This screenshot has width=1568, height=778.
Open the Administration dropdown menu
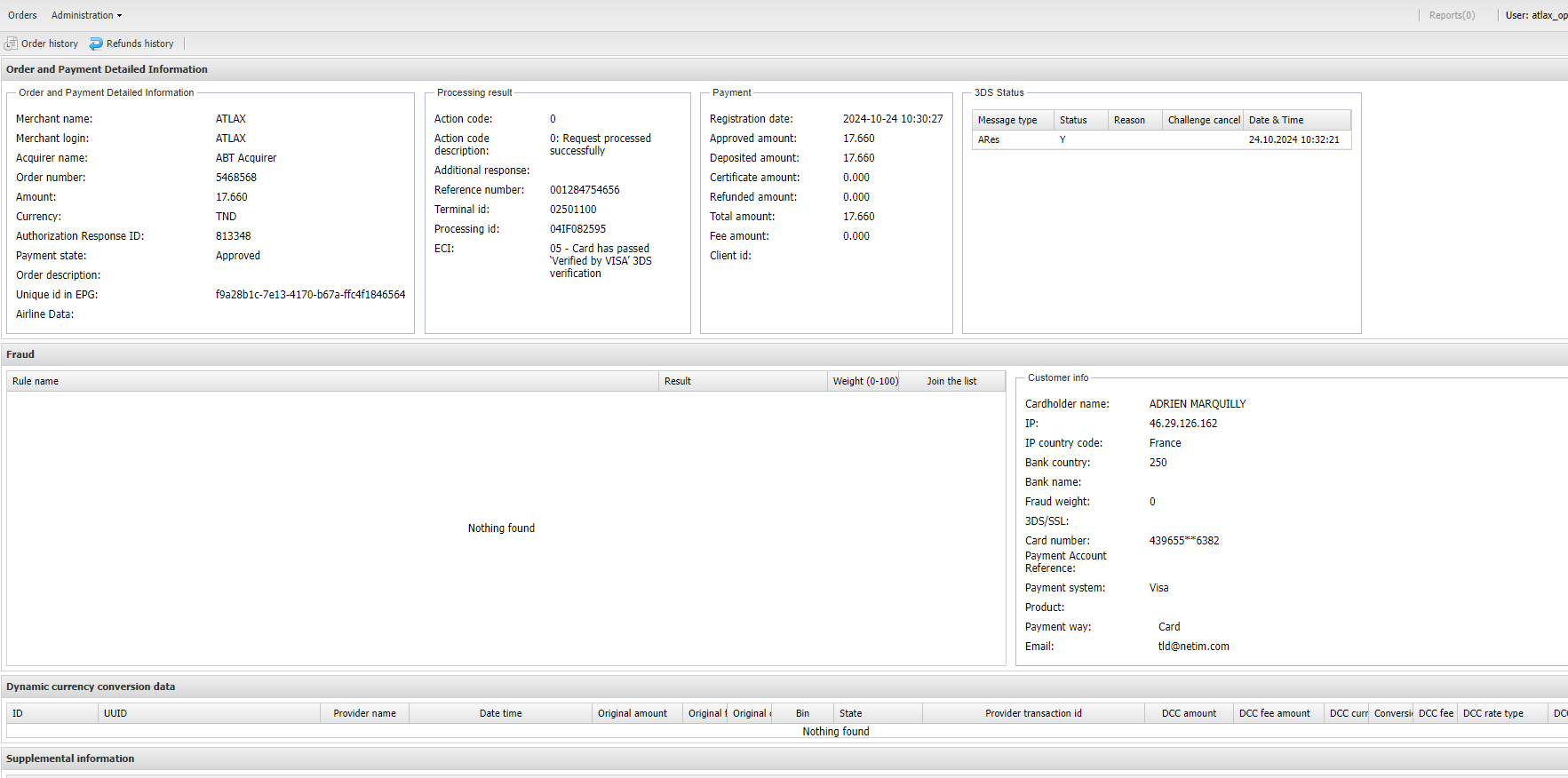tap(86, 15)
